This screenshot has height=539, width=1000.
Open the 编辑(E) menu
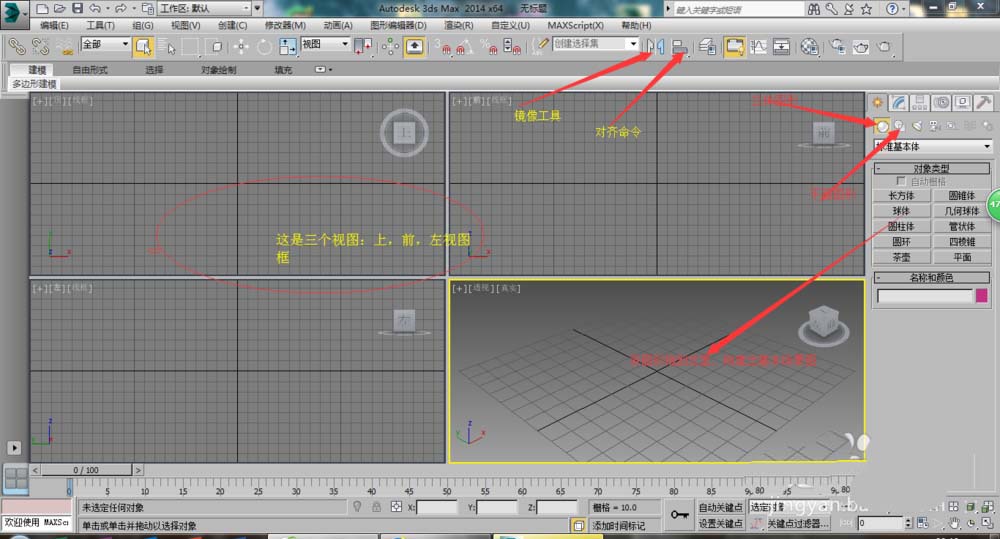click(x=54, y=26)
